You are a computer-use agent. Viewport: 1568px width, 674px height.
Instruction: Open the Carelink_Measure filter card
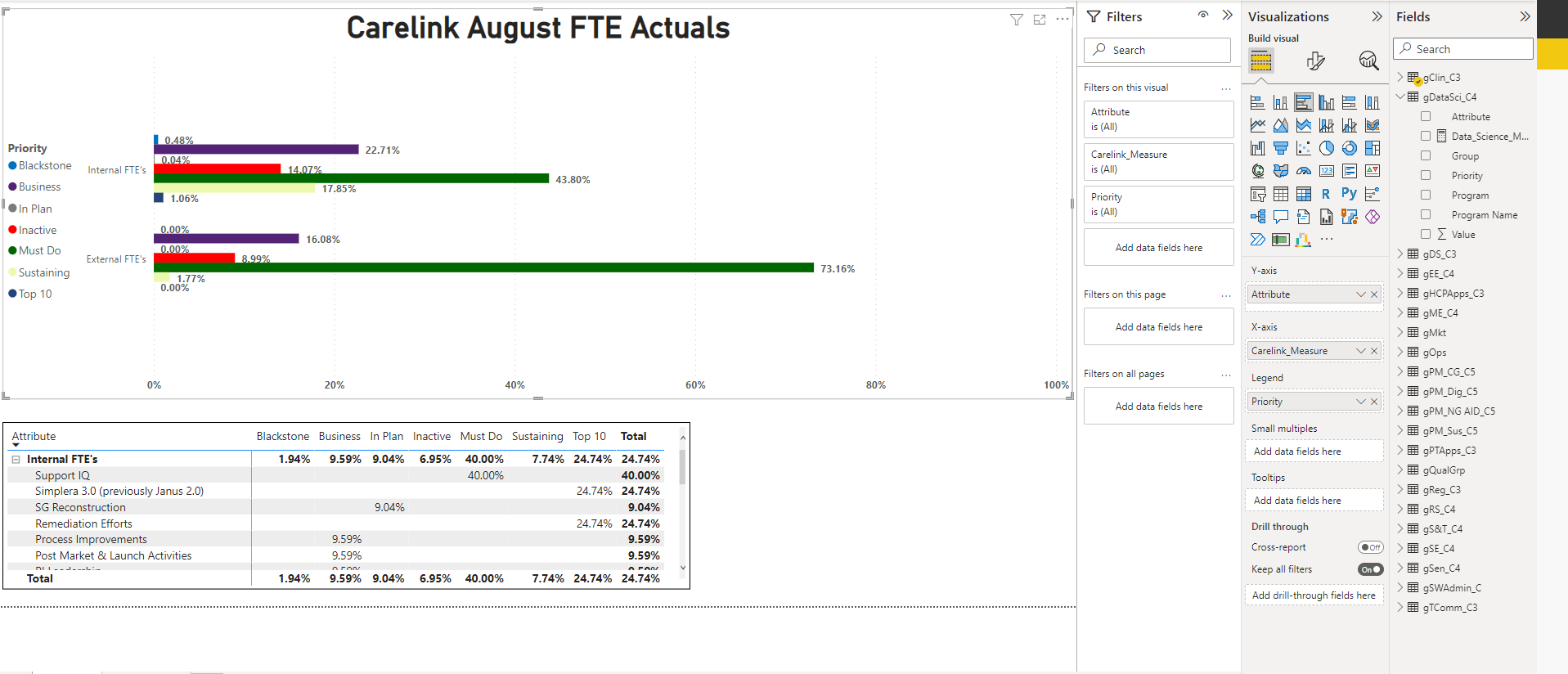[1158, 161]
